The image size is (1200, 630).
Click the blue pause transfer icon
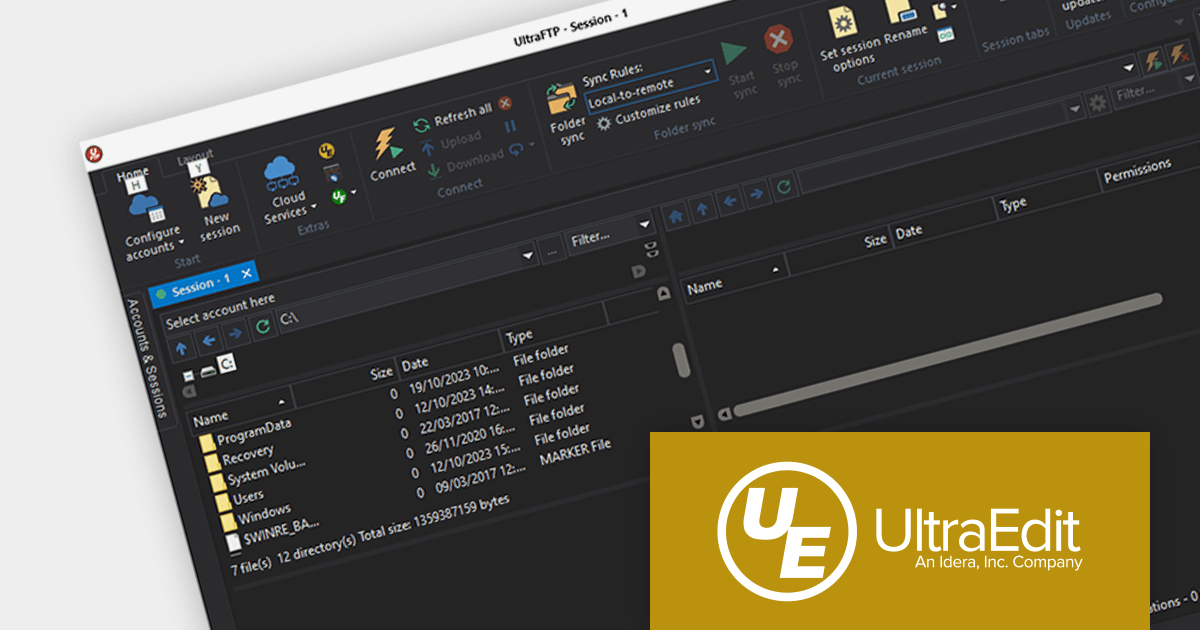tap(510, 126)
